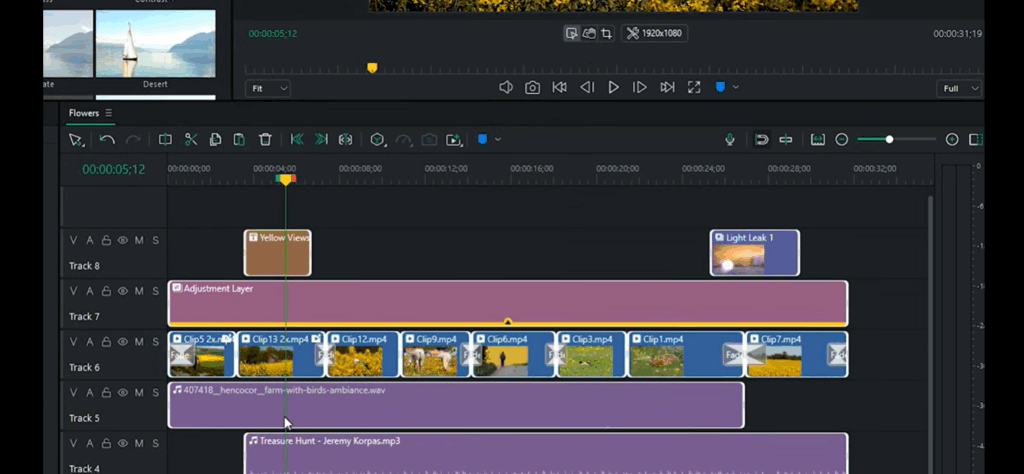Trim clip start to playhead
This screenshot has height=474, width=1024.
[x=296, y=140]
